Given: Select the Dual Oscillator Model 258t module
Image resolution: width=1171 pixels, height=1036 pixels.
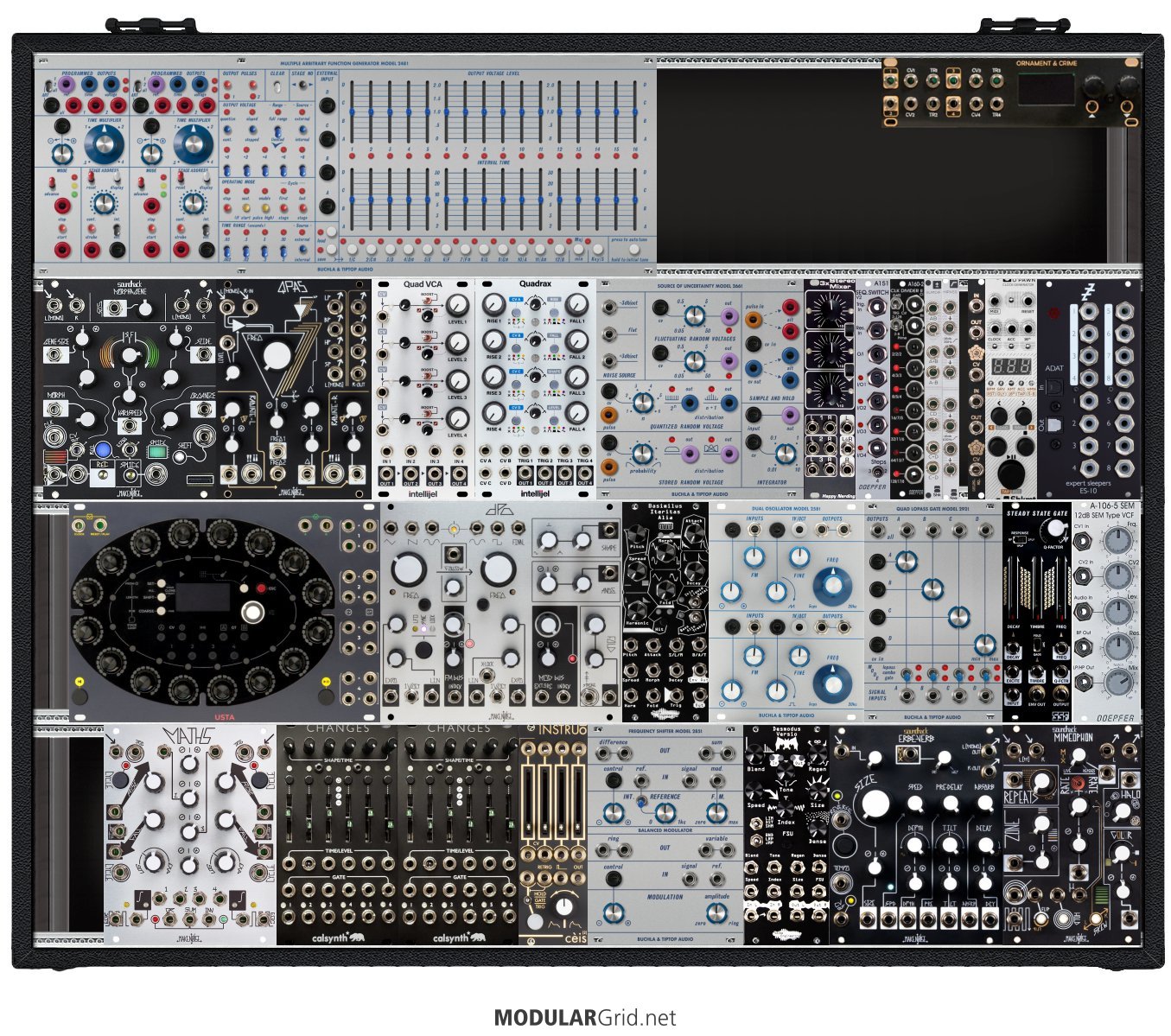Looking at the screenshot, I should click(786, 613).
